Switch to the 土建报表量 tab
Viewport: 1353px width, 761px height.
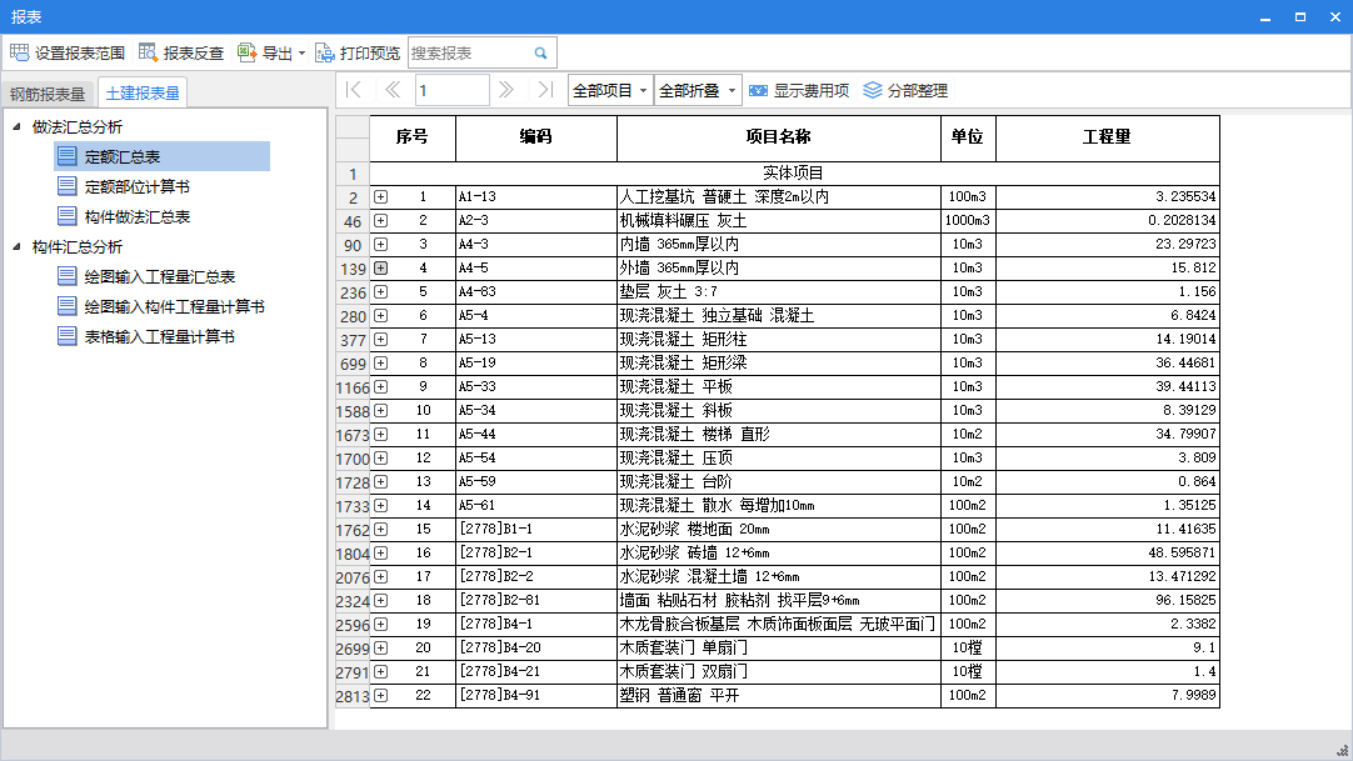point(142,93)
